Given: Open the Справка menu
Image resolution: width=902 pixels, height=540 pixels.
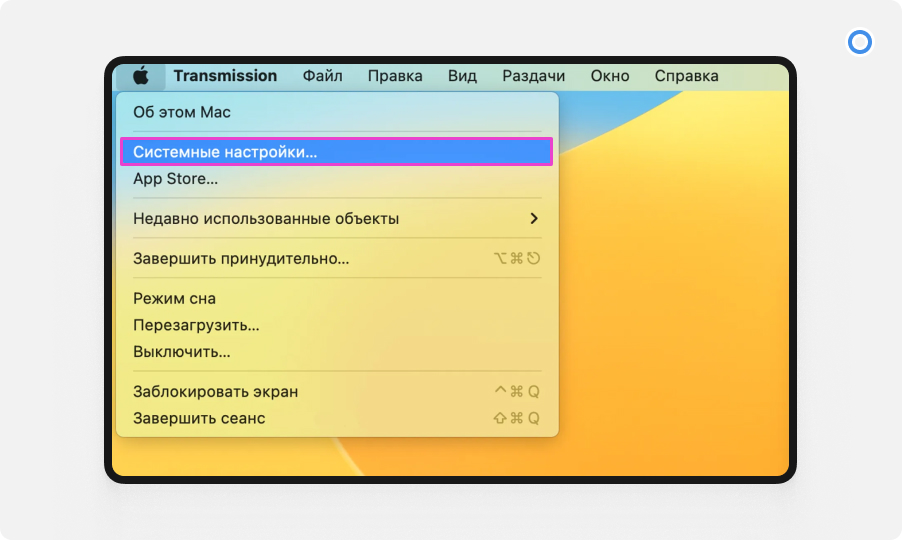Looking at the screenshot, I should tap(686, 76).
